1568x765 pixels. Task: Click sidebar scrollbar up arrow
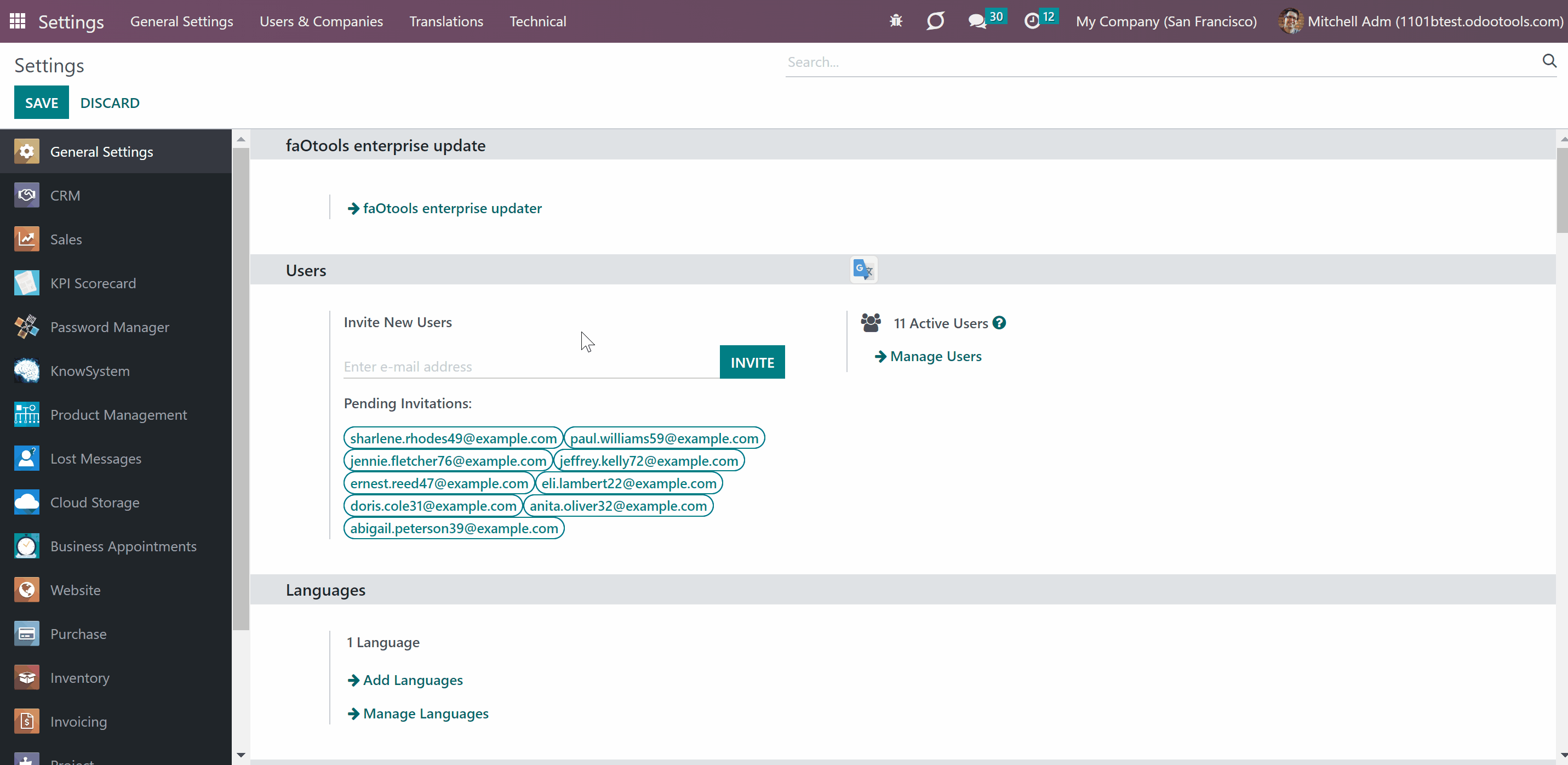coord(241,140)
